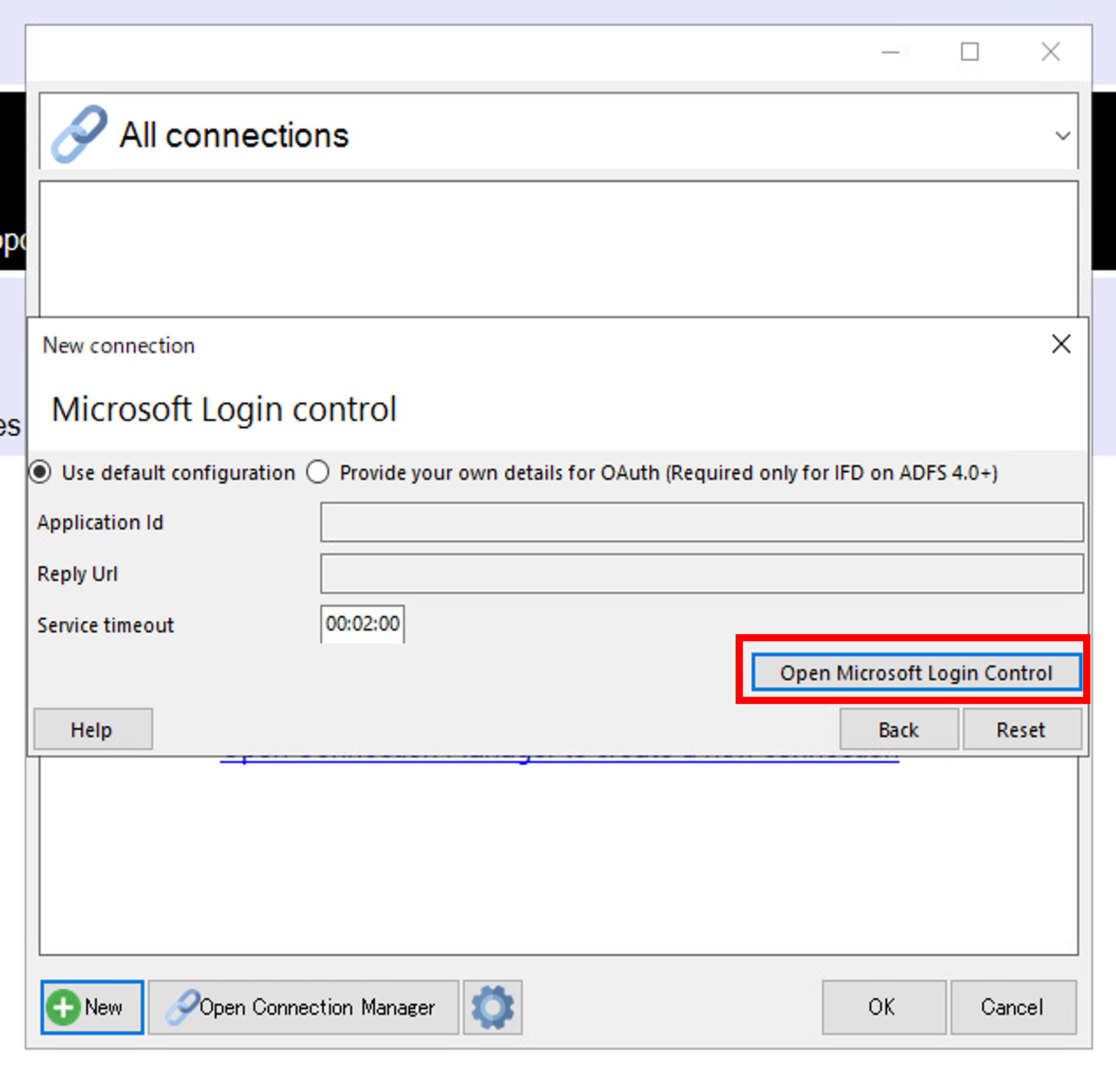Viewport: 1116px width, 1092px height.
Task: Maximize the connections window
Action: tap(969, 52)
